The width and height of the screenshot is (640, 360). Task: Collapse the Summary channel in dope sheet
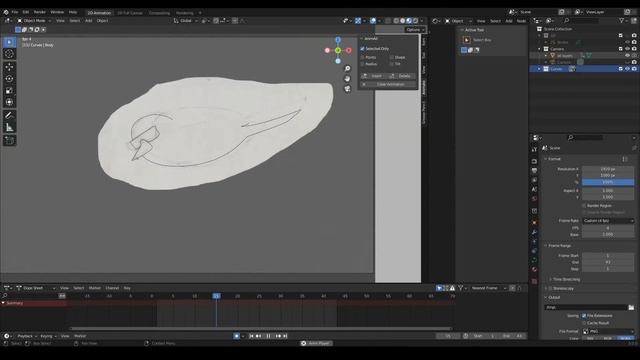coord(3,303)
